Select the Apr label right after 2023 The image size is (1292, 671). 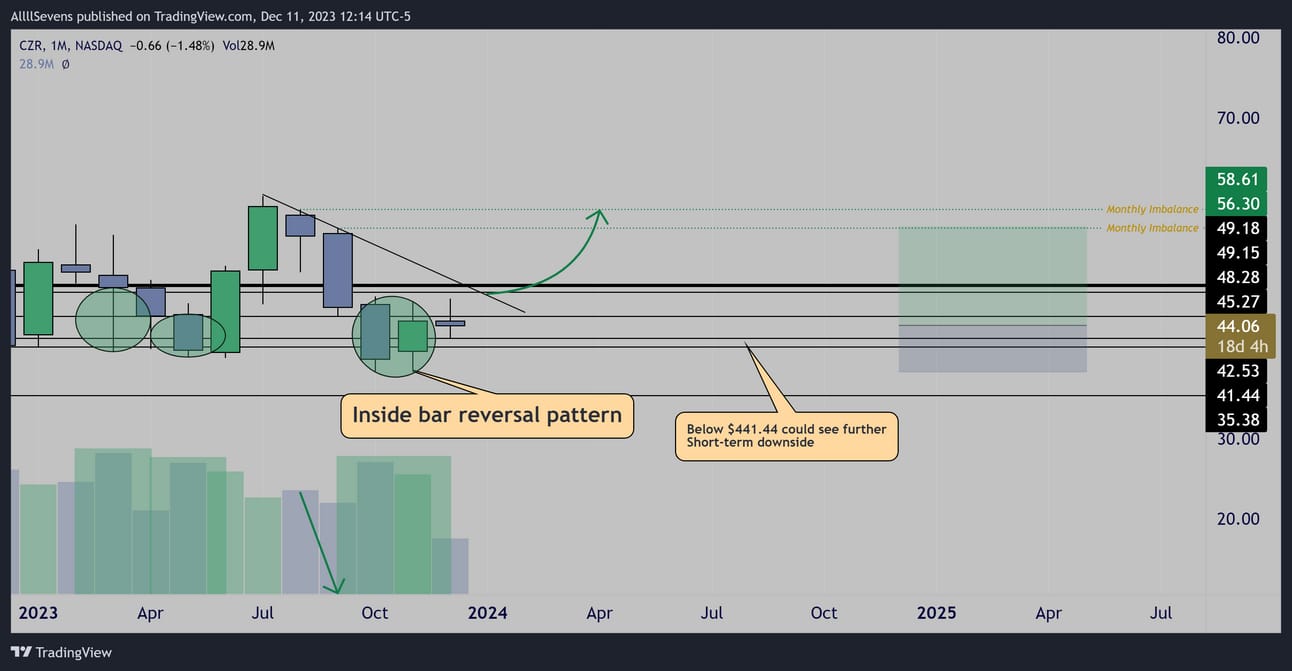coord(150,612)
